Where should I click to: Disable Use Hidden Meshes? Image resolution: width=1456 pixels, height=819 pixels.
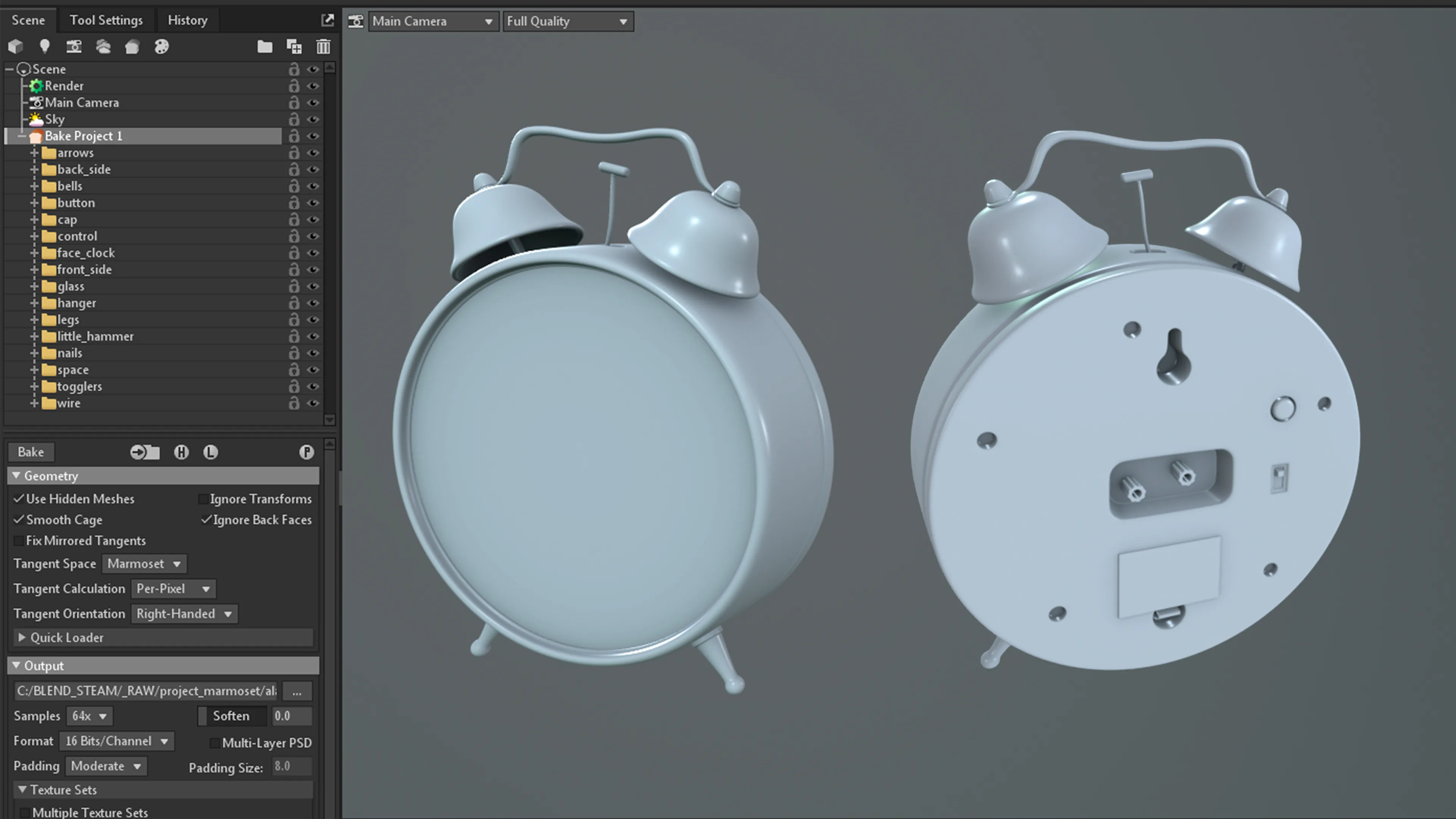19,499
